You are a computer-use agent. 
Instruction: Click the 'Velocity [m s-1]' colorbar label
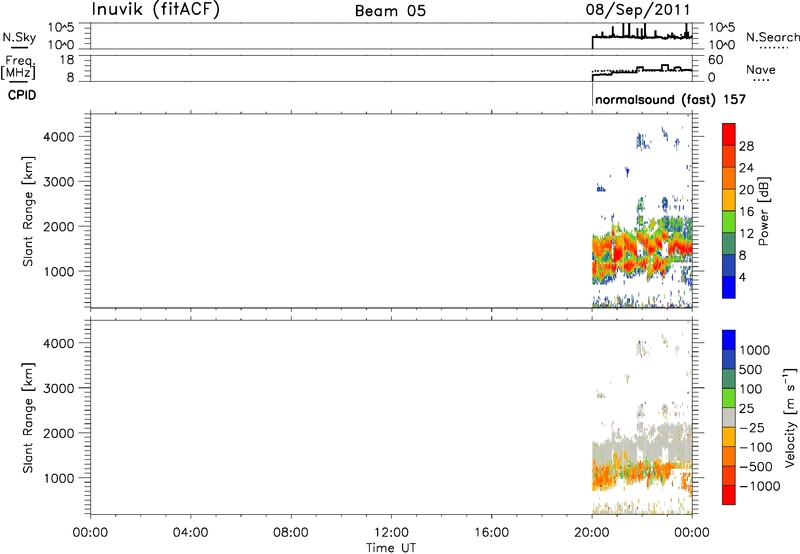coord(790,417)
